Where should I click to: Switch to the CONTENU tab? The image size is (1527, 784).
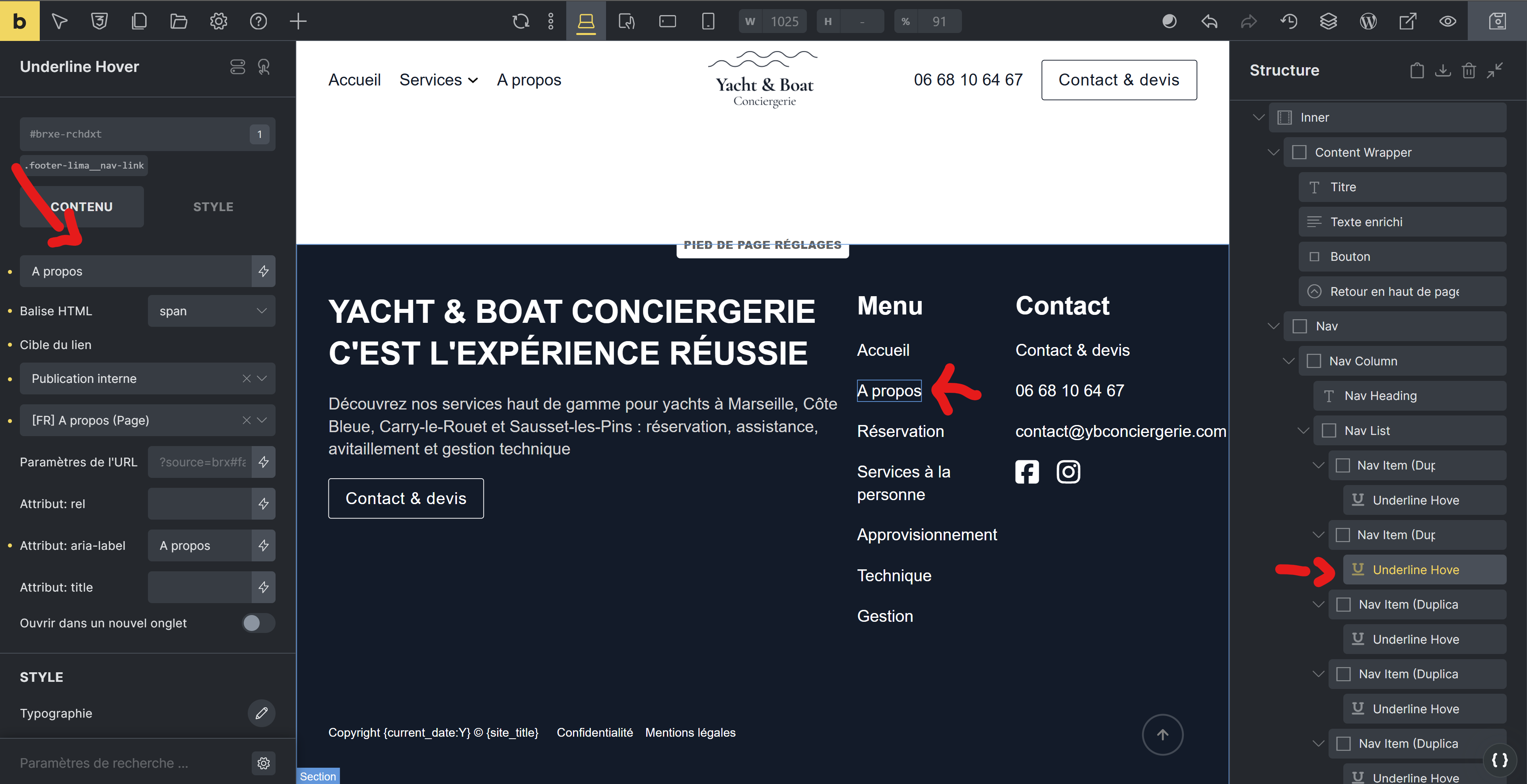(x=82, y=207)
